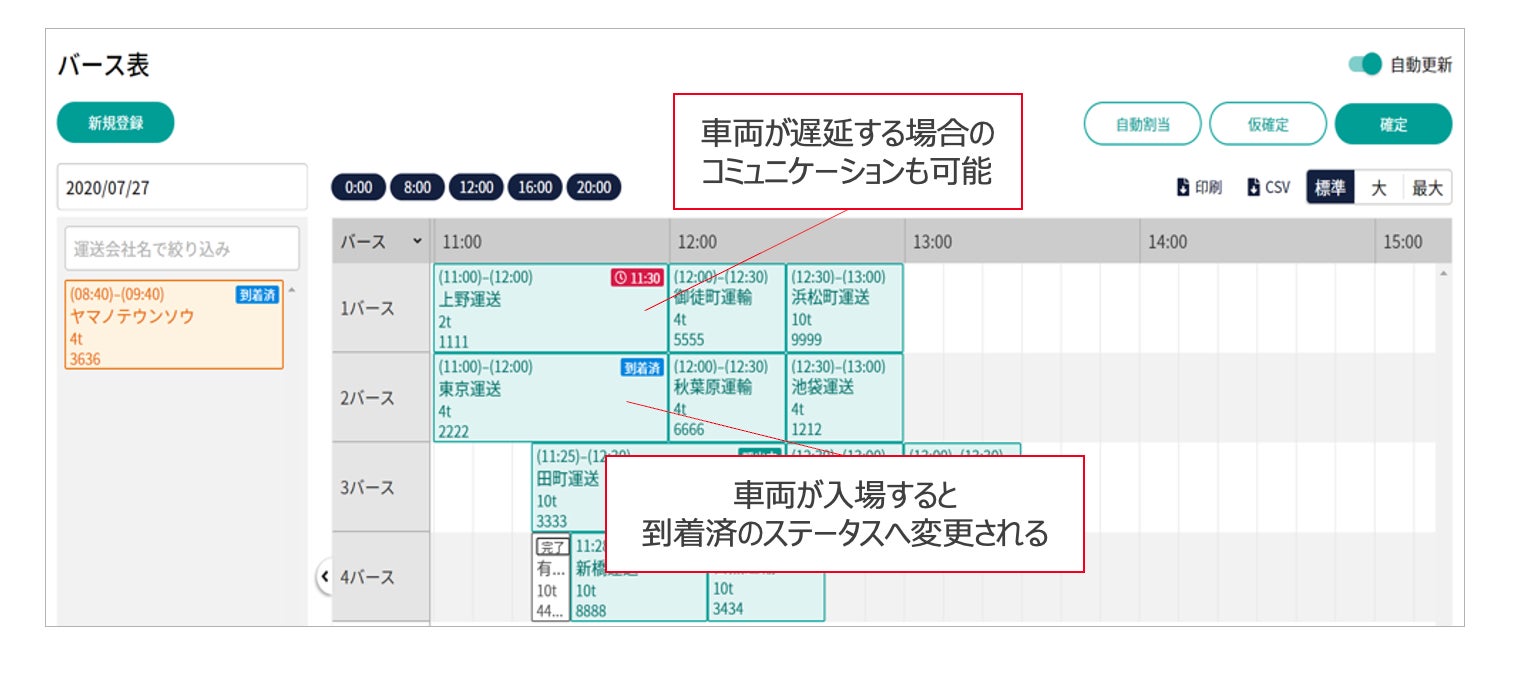Open the 東京運送 reservation in 2バース
The image size is (1522, 696).
click(x=550, y=398)
